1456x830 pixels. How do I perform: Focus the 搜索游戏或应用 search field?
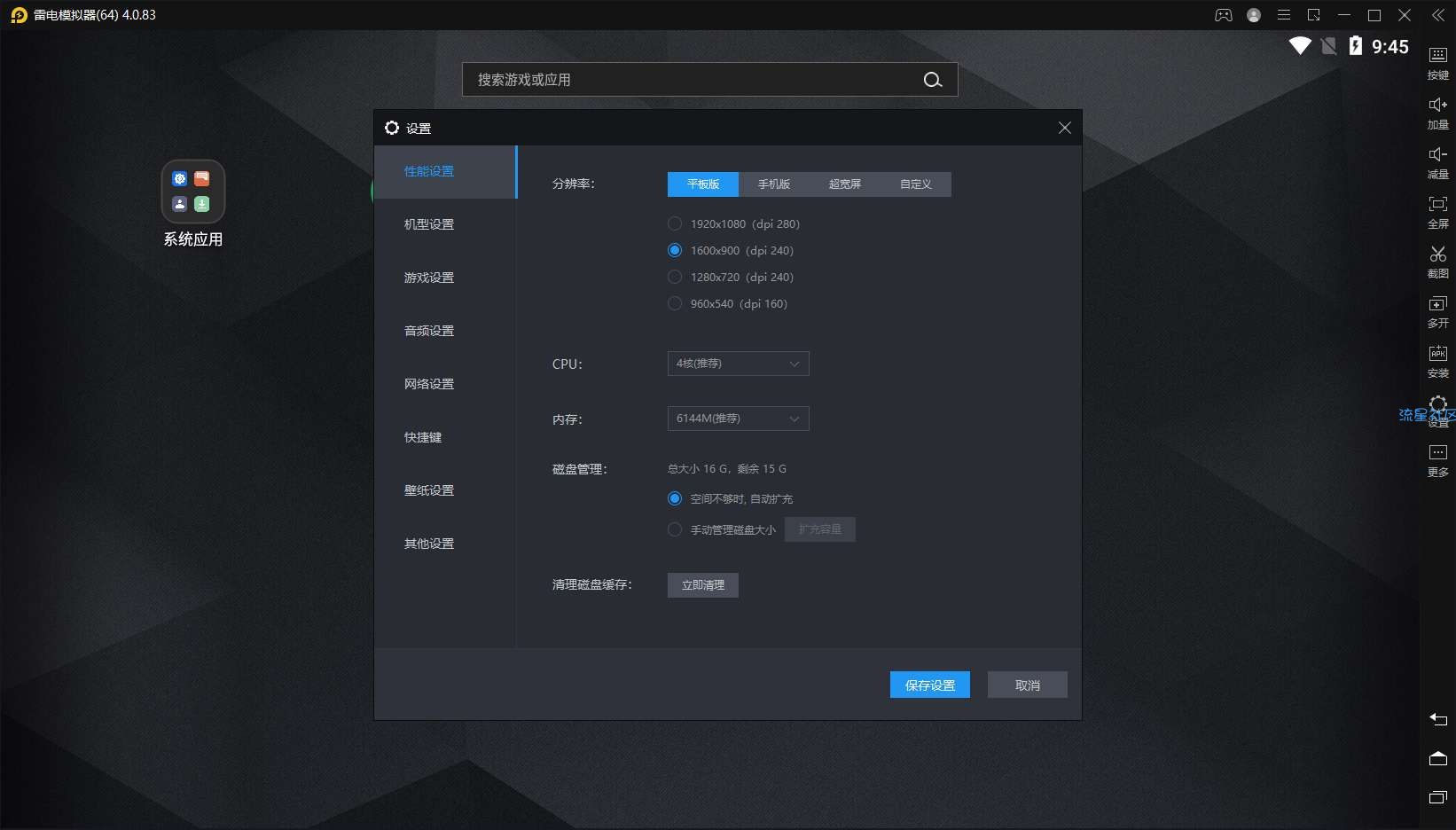click(709, 80)
